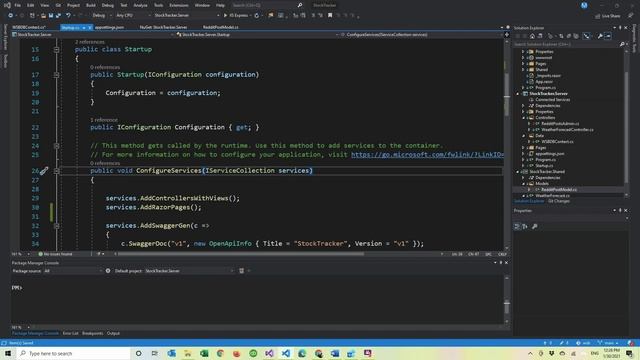Viewport: 640px width, 360px height.
Task: Toggle the pin on the Startup.cs tab
Action: 84,27
